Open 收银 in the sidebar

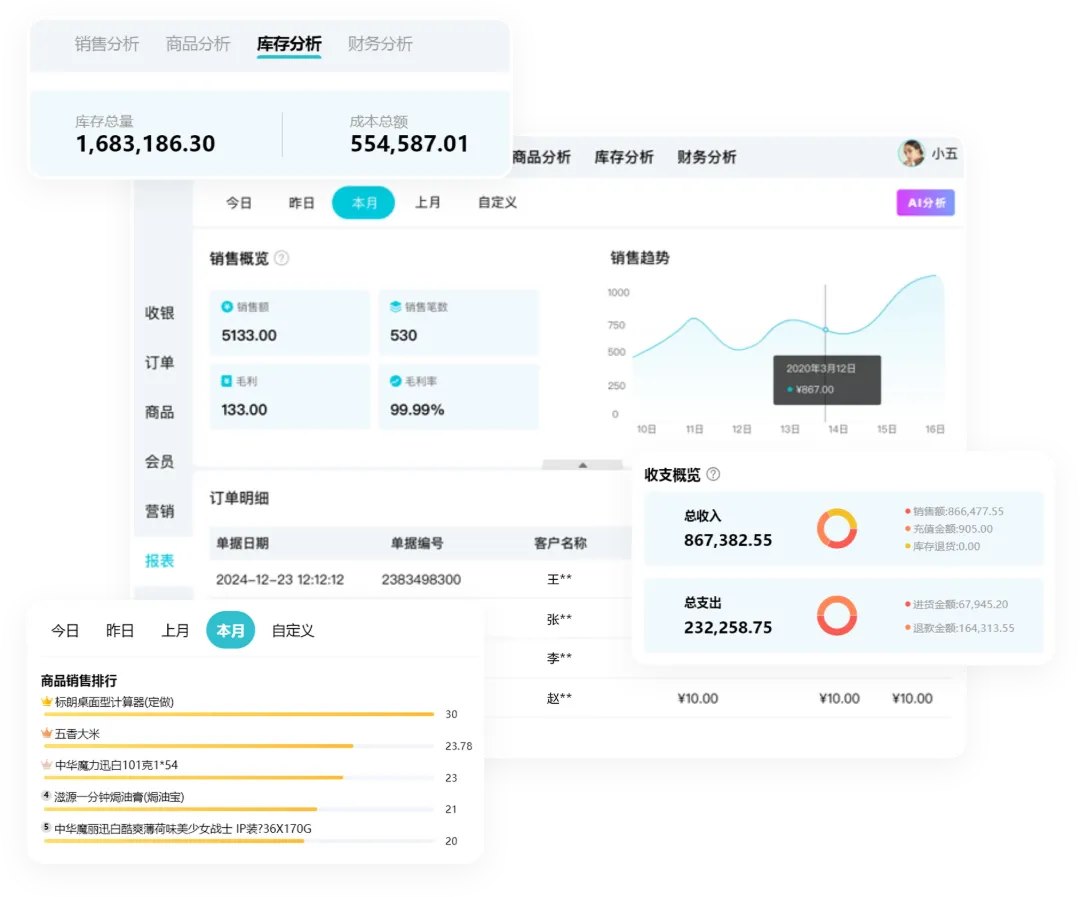pyautogui.click(x=159, y=313)
